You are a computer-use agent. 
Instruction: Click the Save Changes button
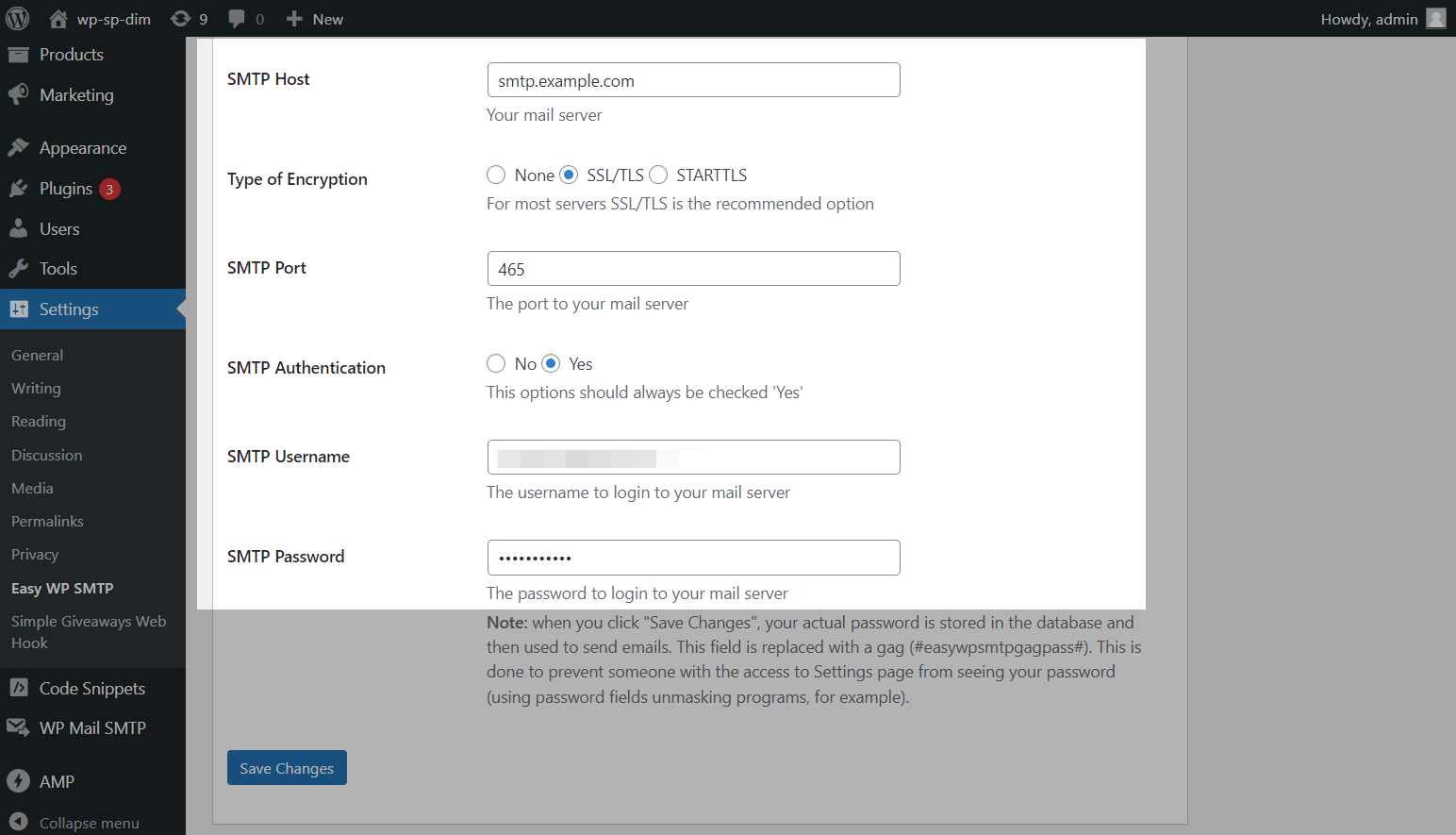tap(287, 768)
